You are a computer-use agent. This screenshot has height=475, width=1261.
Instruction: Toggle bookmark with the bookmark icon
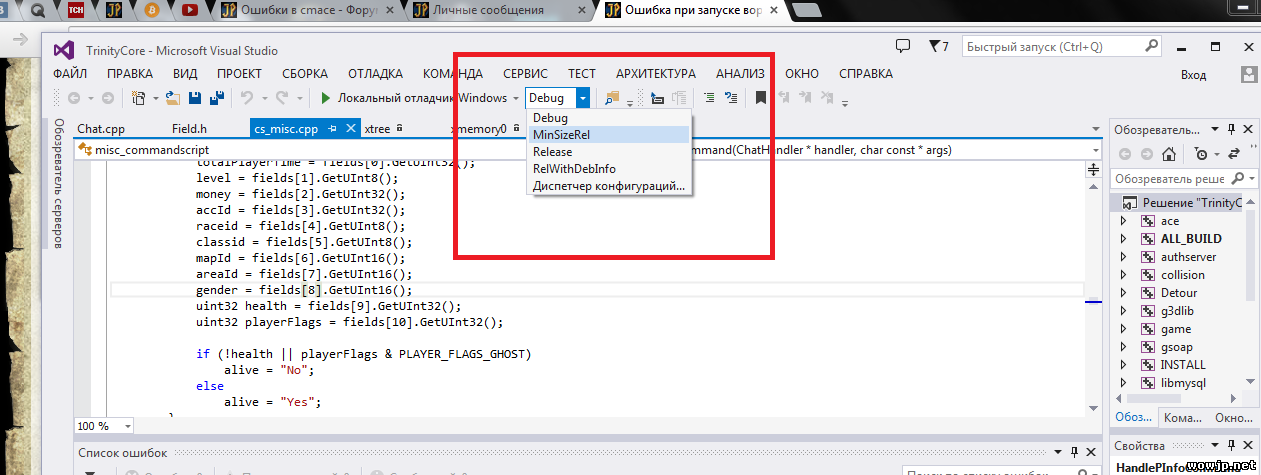tap(761, 98)
